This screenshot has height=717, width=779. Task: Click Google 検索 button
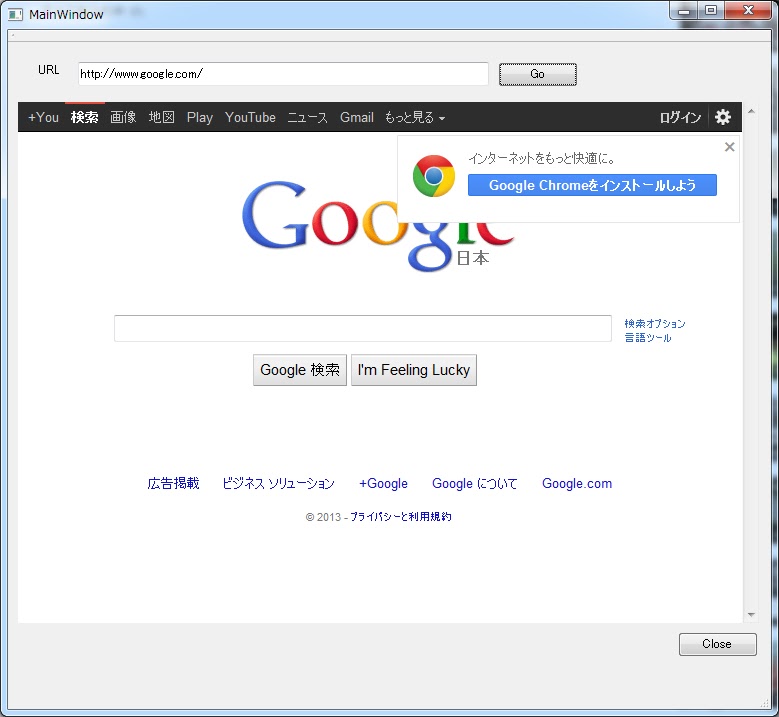coord(300,370)
